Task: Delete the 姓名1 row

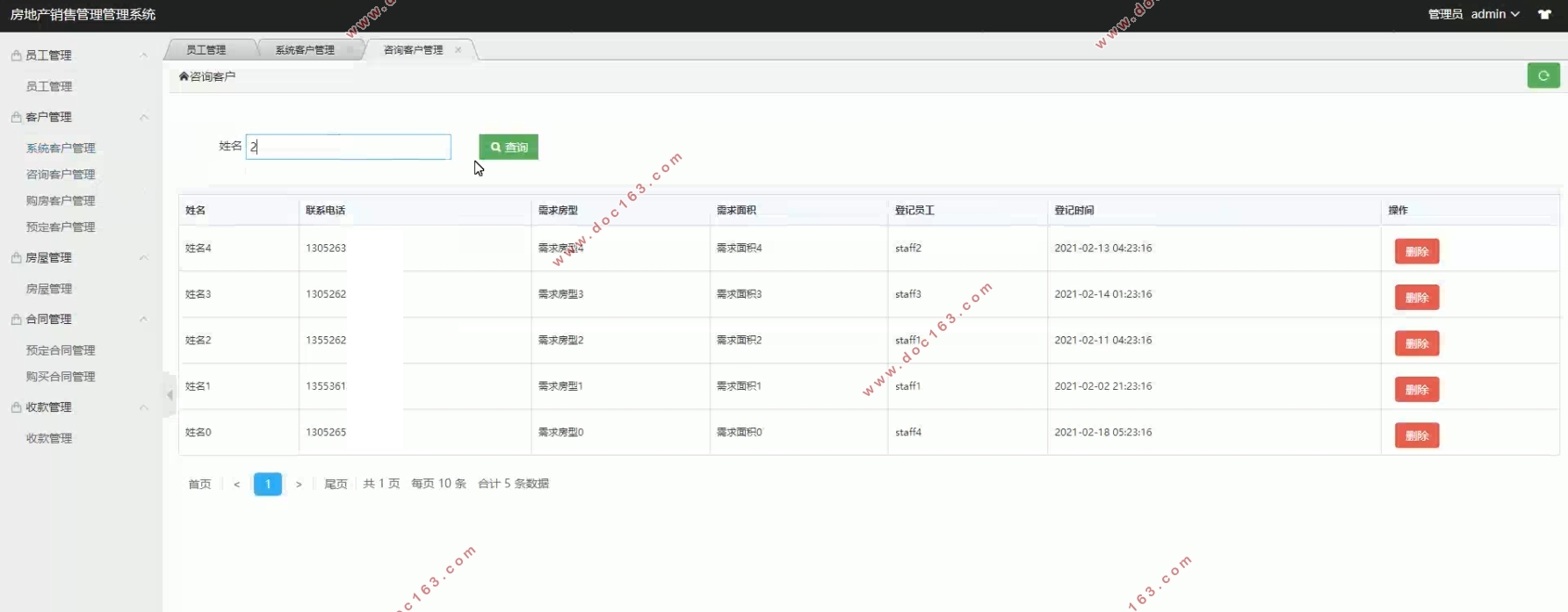Action: click(x=1417, y=390)
